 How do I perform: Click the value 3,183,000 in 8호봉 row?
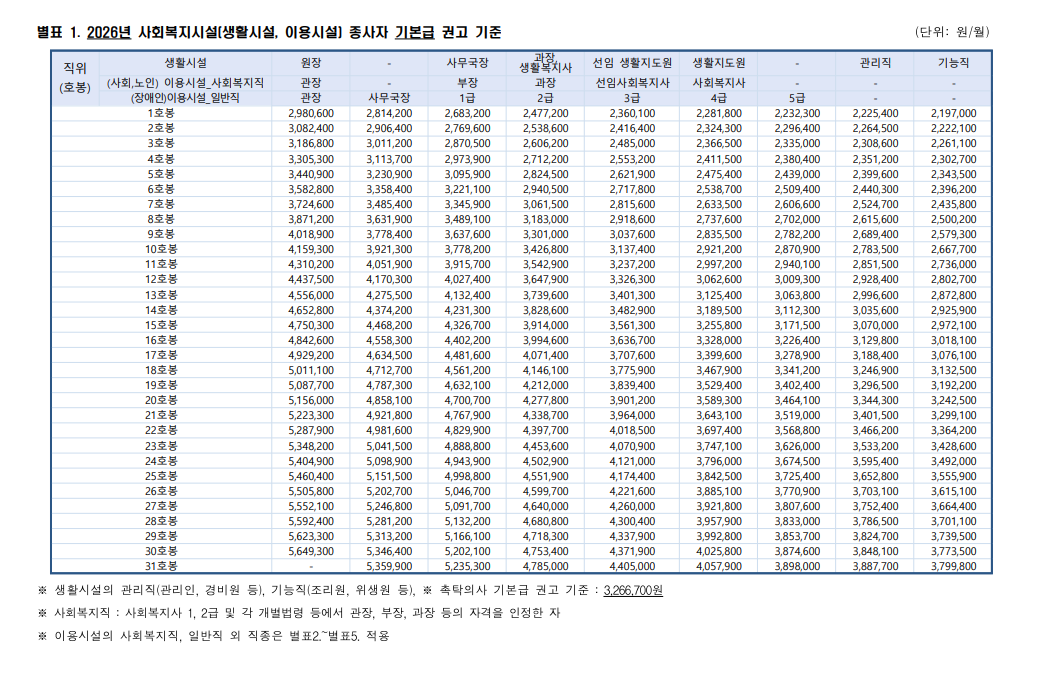pos(545,219)
